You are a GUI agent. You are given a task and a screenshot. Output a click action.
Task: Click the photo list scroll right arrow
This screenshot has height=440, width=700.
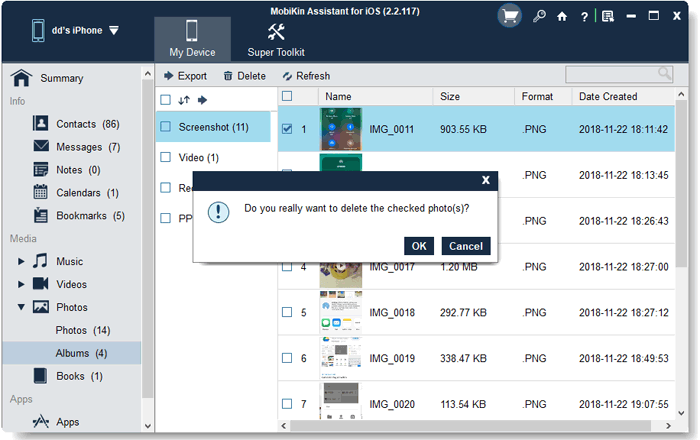[x=668, y=426]
